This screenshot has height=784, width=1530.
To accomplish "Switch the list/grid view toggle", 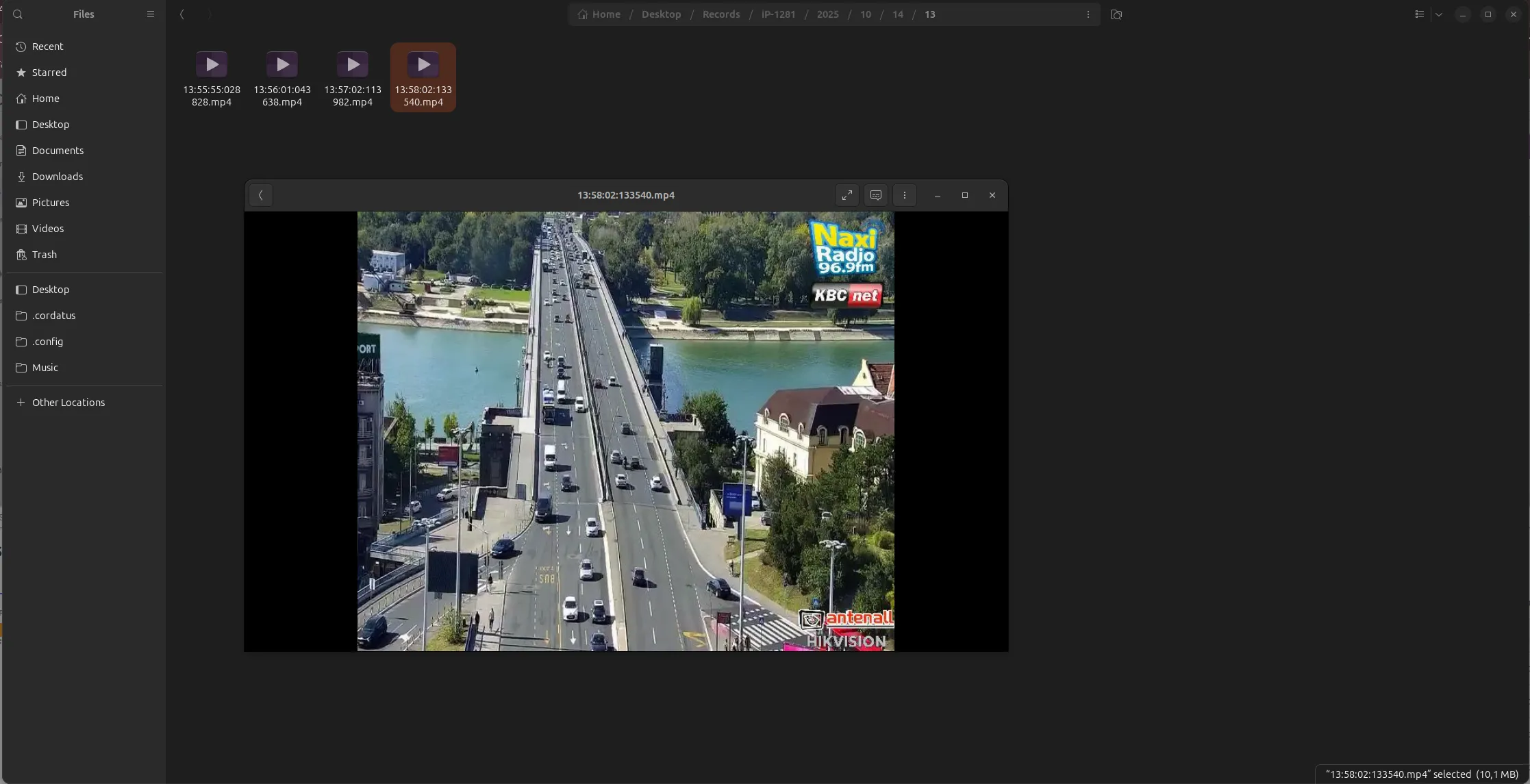I will click(x=1419, y=14).
